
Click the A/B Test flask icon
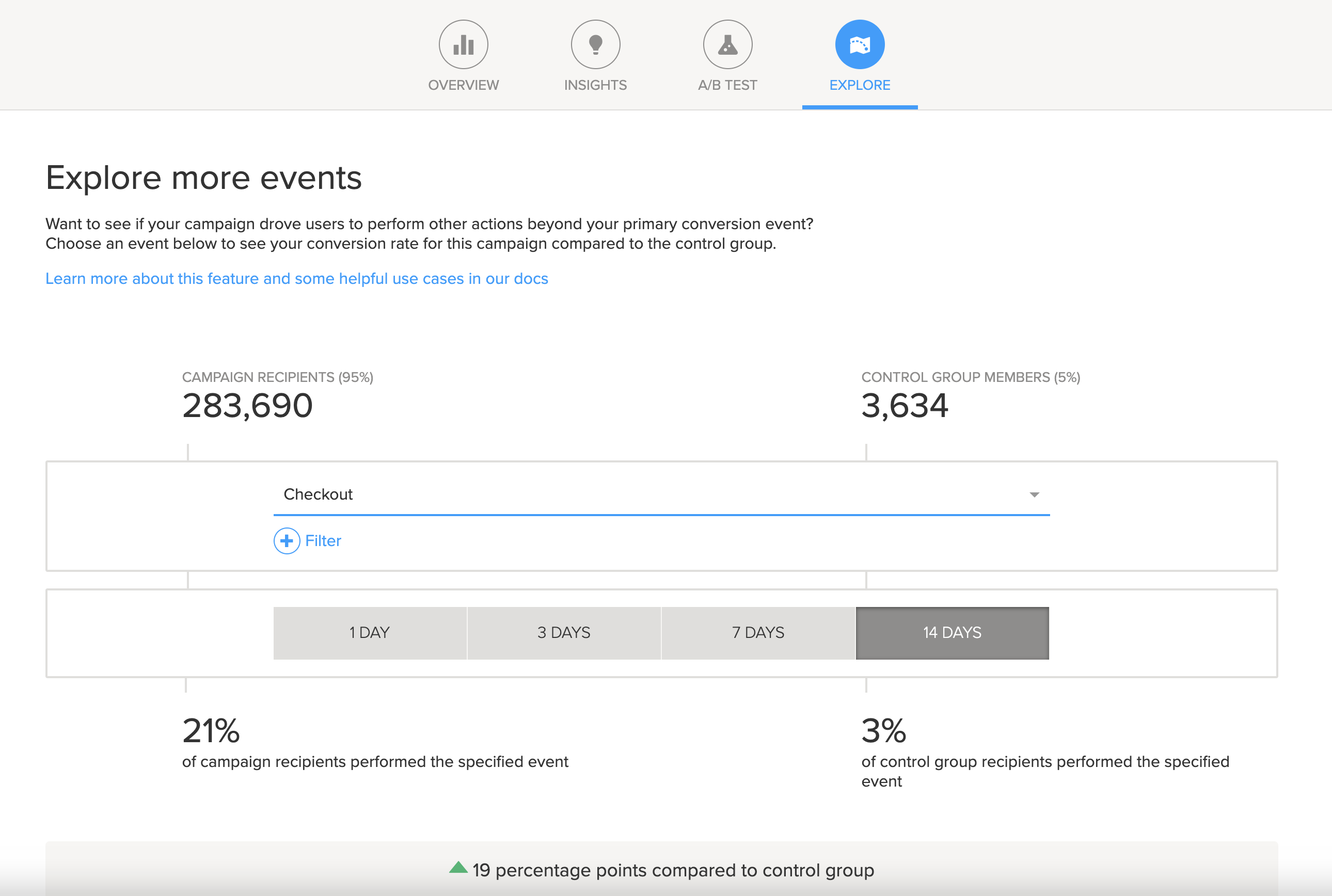(727, 44)
